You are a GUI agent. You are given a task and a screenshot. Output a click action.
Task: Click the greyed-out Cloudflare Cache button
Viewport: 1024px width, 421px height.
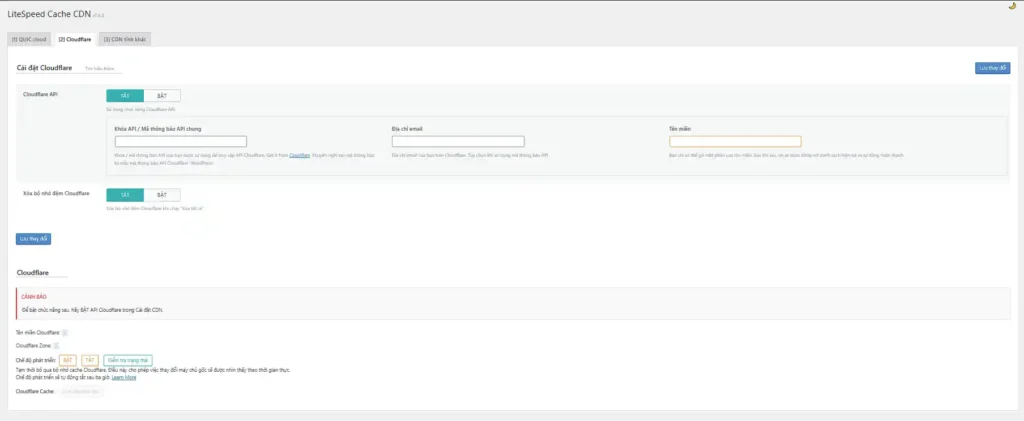point(81,392)
